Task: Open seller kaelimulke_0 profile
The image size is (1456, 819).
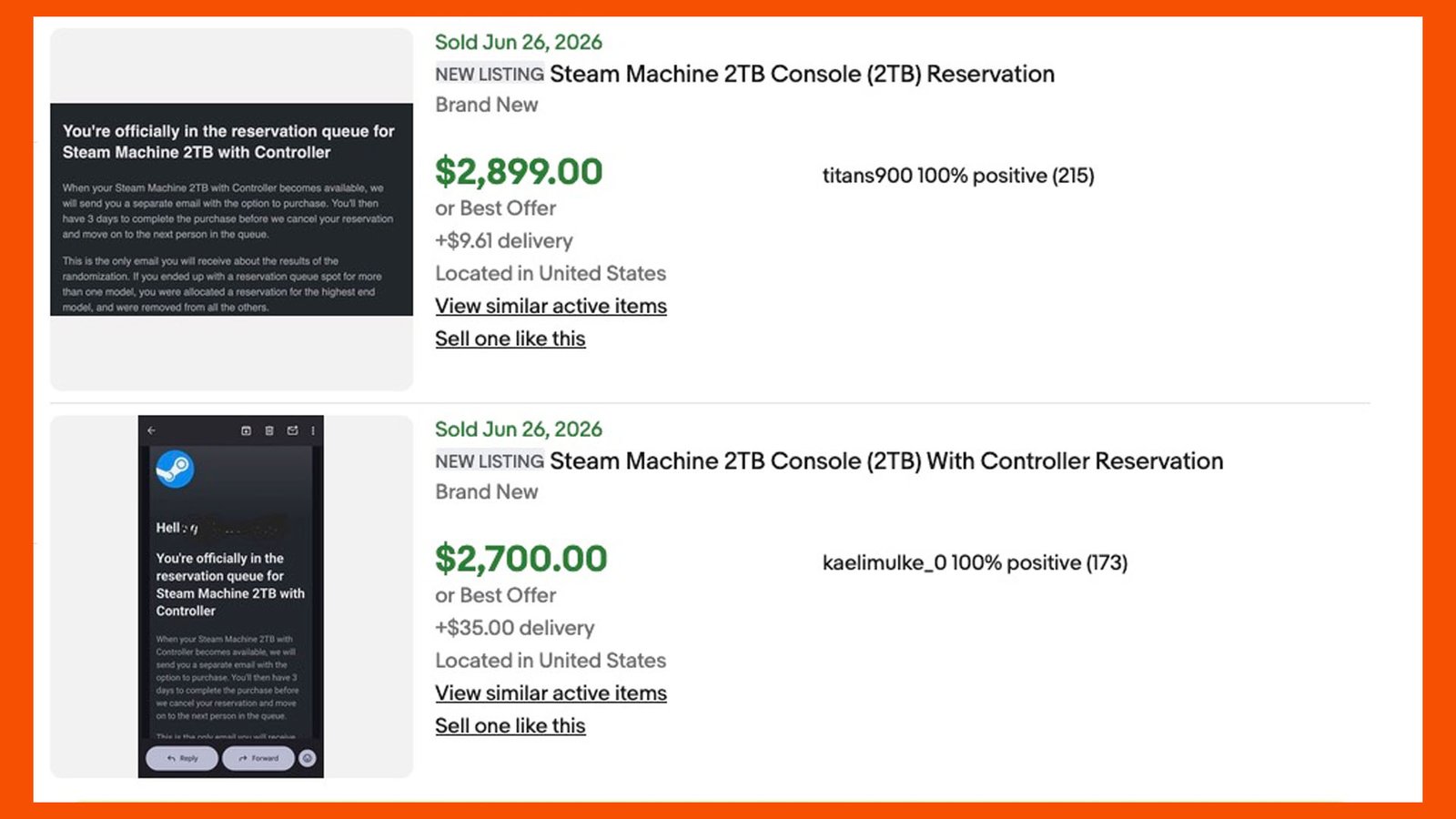Action: 884,562
